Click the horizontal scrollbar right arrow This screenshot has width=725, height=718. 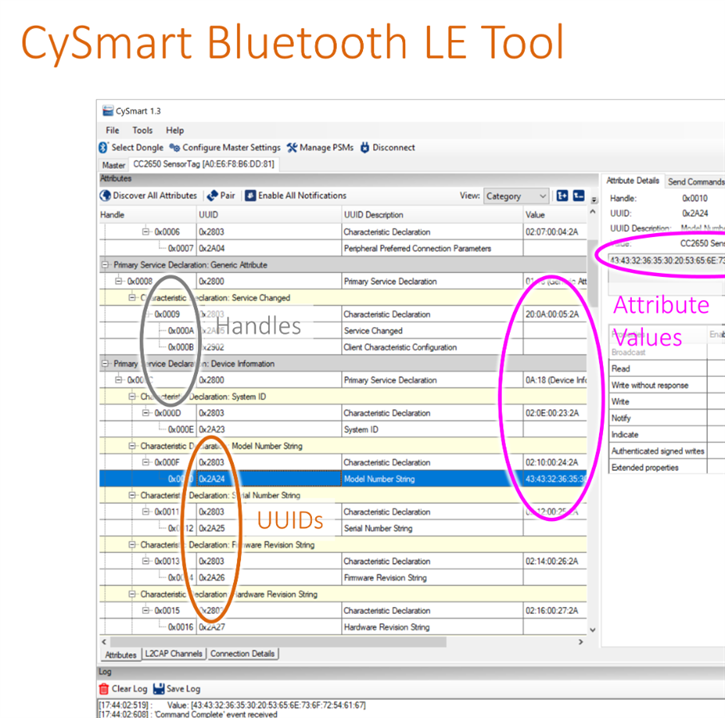[581, 642]
